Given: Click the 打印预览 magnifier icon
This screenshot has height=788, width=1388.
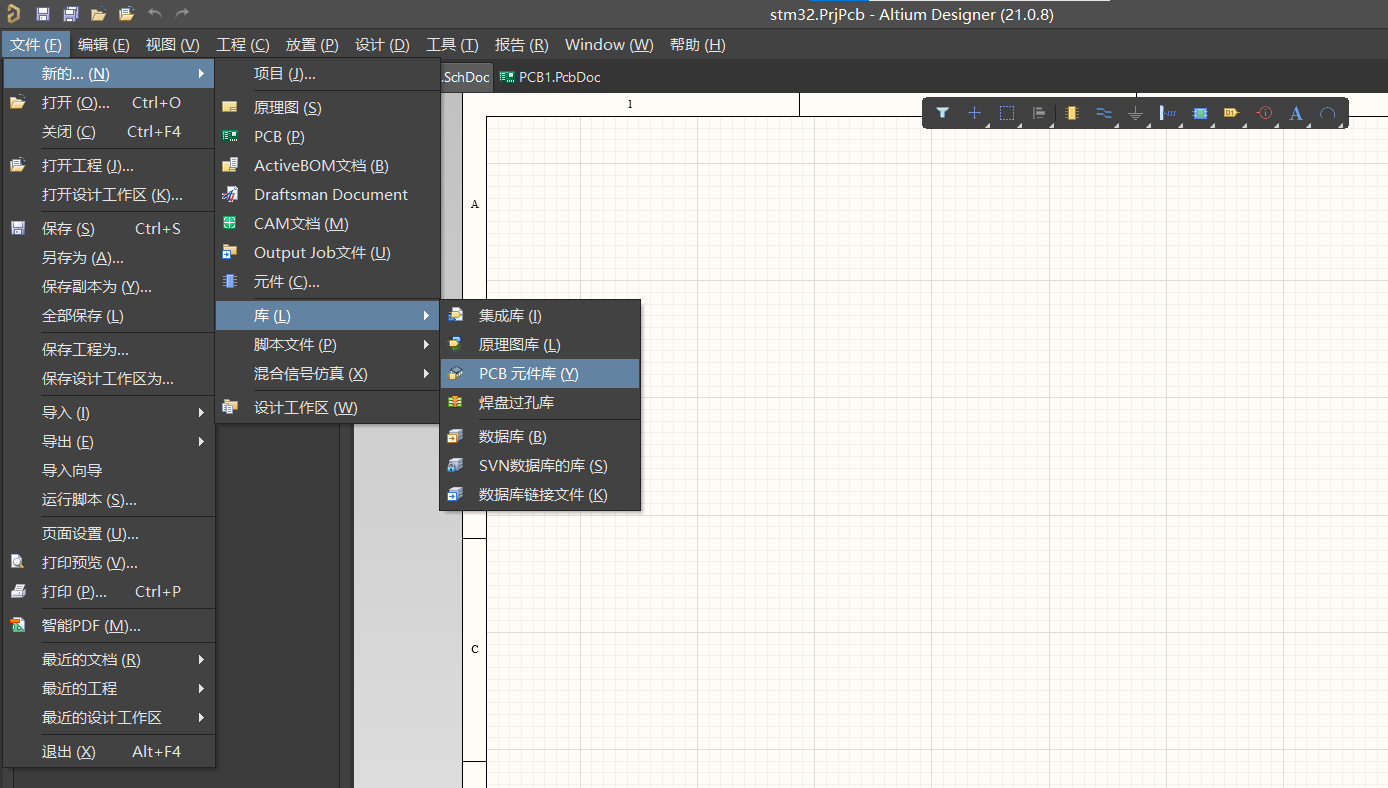Looking at the screenshot, I should (18, 562).
